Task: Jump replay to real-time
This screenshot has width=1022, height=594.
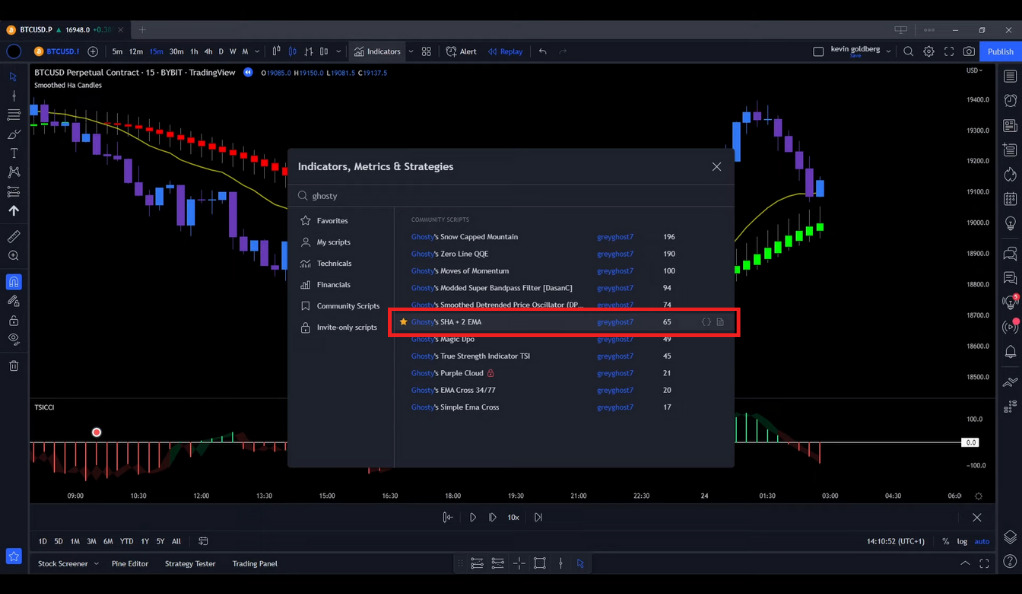Action: [538, 517]
